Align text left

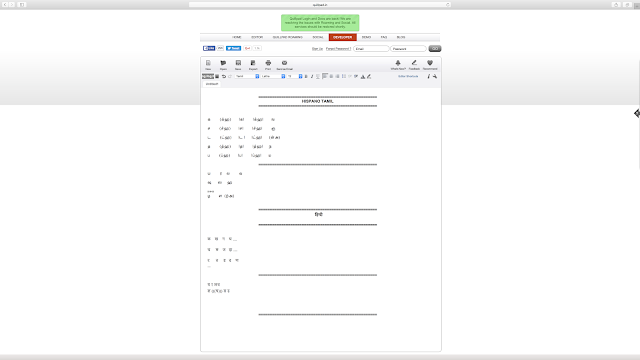pyautogui.click(x=325, y=76)
